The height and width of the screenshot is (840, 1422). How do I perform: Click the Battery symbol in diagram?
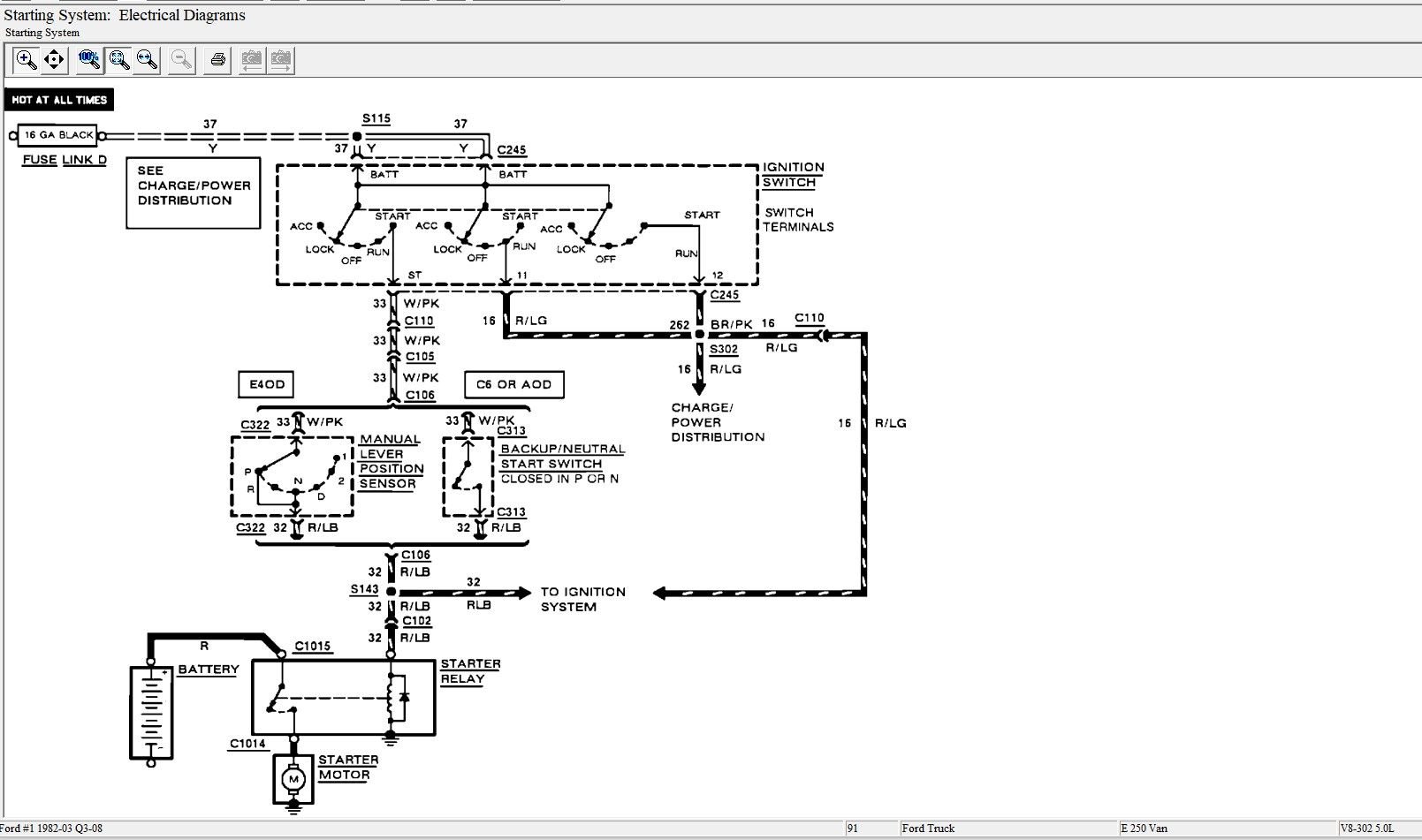coord(151,712)
